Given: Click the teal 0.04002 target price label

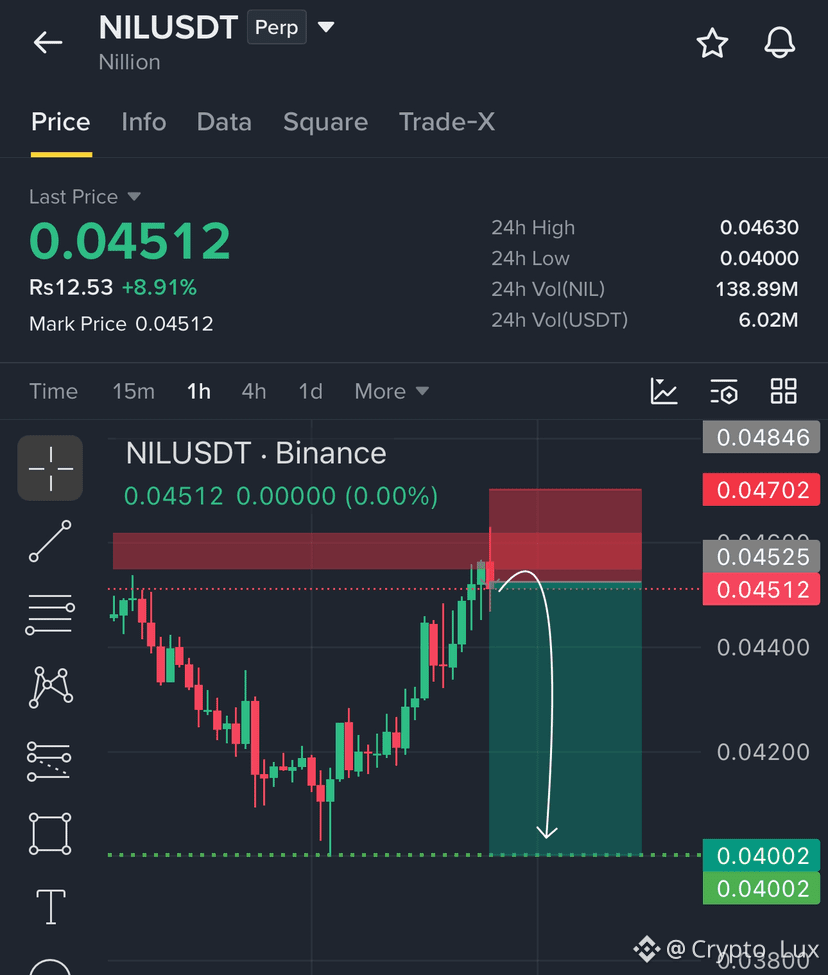Looking at the screenshot, I should pyautogui.click(x=761, y=856).
